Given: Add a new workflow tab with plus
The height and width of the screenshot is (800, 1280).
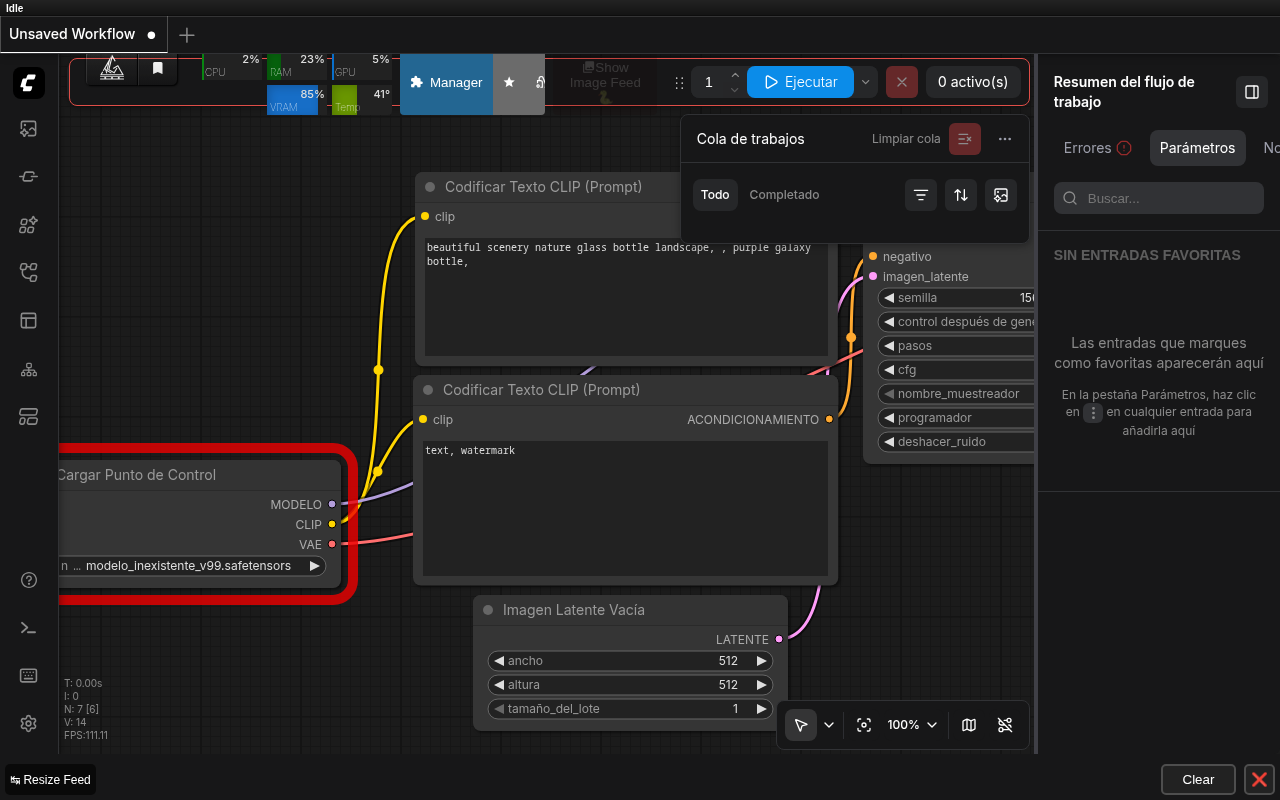Looking at the screenshot, I should (x=186, y=35).
